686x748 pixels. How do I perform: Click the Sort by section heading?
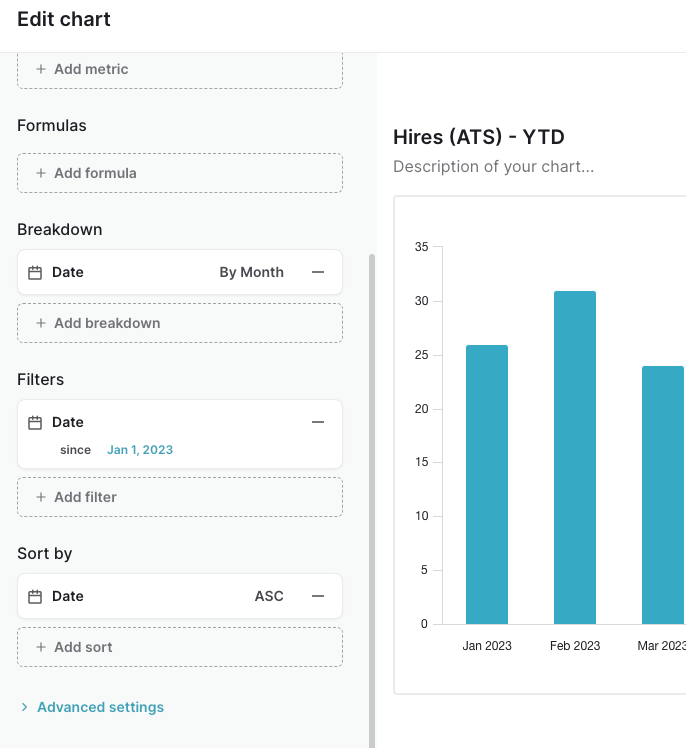coord(44,554)
